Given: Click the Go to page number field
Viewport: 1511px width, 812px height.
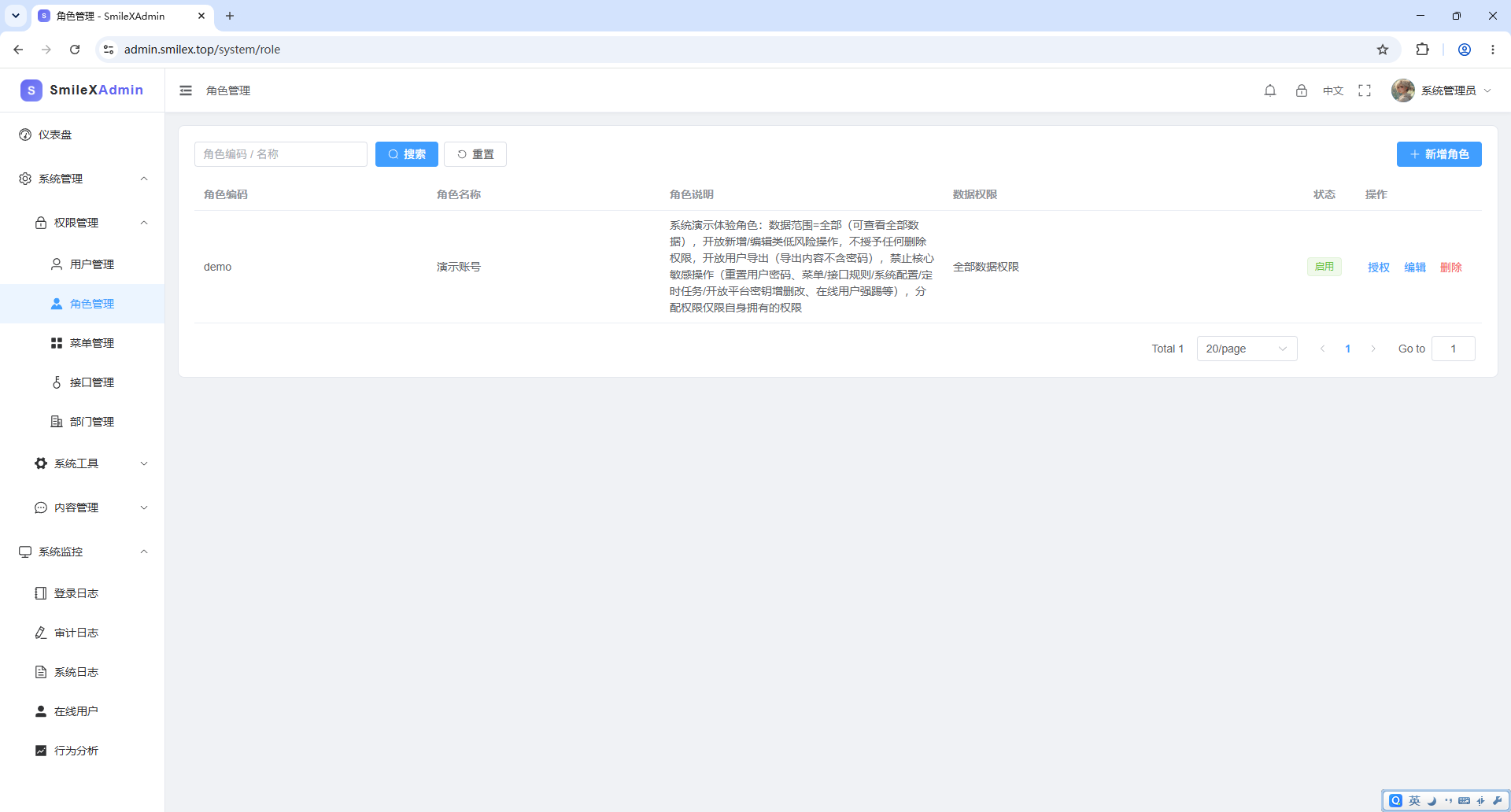Looking at the screenshot, I should [x=1454, y=349].
